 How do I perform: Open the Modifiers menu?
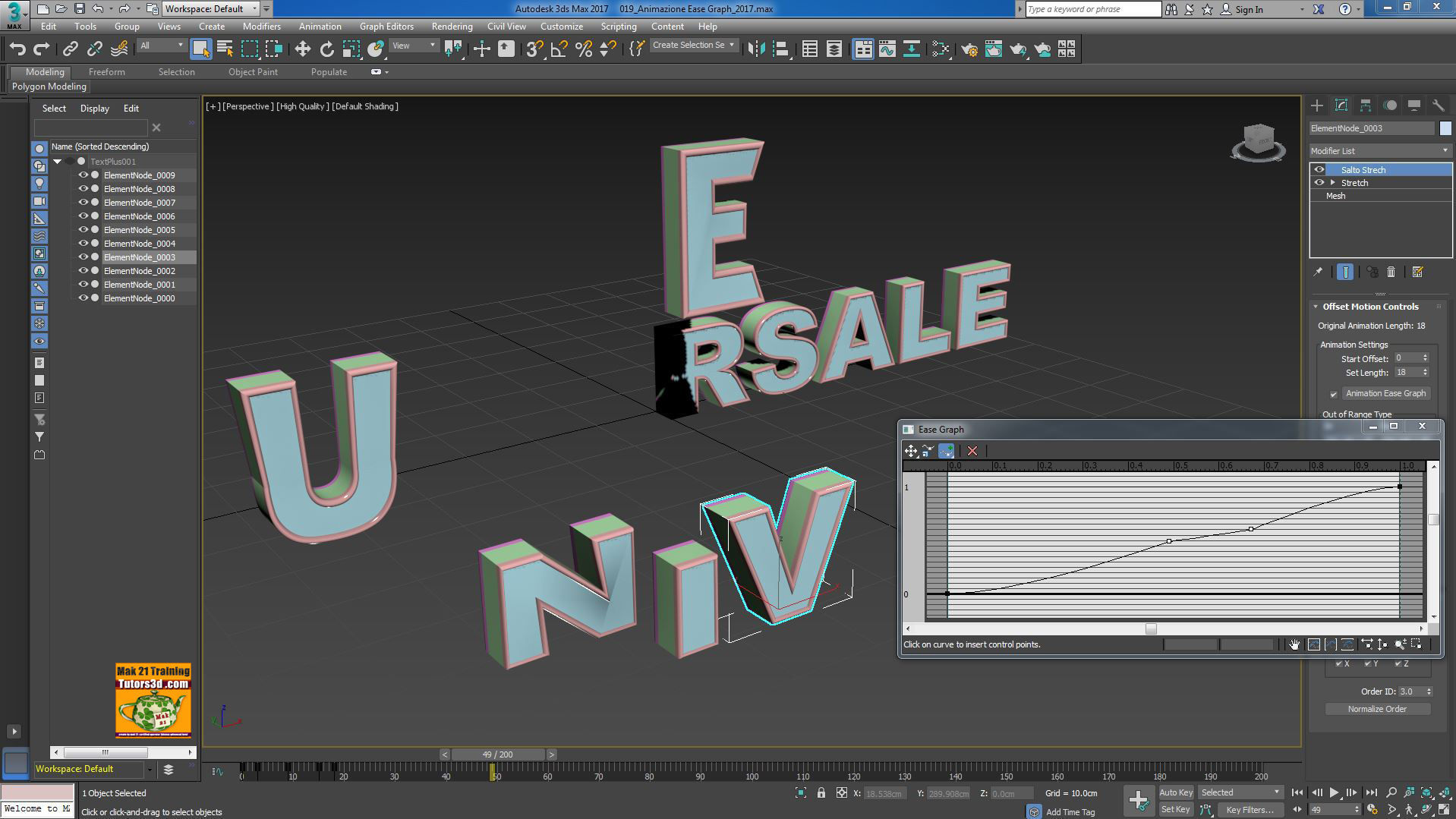262,27
